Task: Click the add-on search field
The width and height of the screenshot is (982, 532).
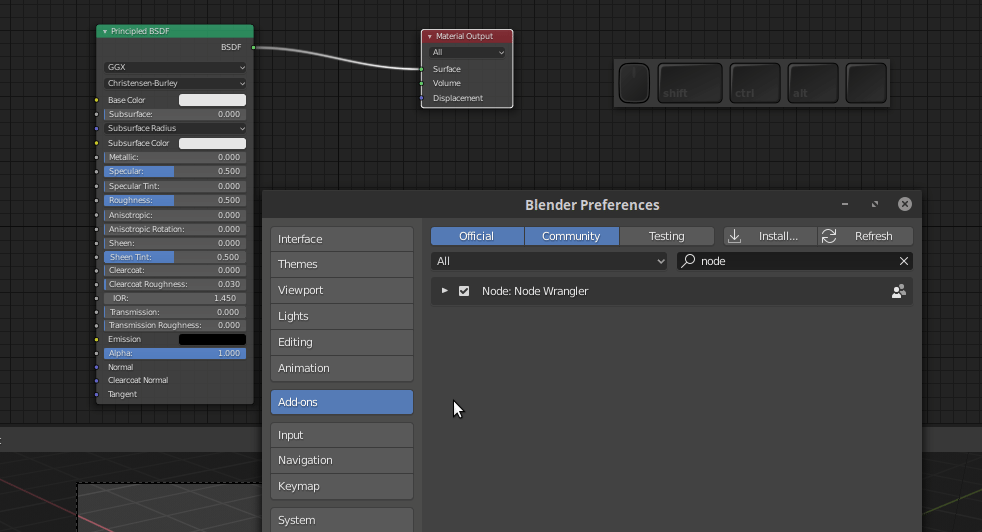Action: 795,261
